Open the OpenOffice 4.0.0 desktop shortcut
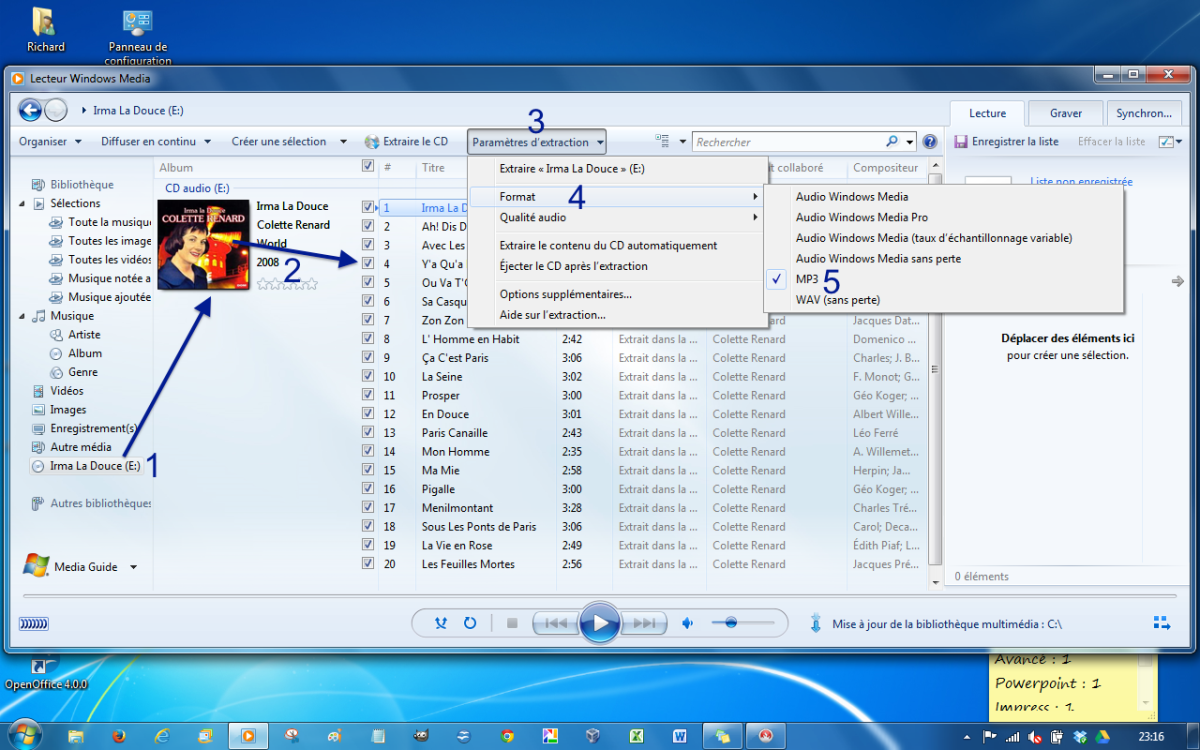 (46, 674)
